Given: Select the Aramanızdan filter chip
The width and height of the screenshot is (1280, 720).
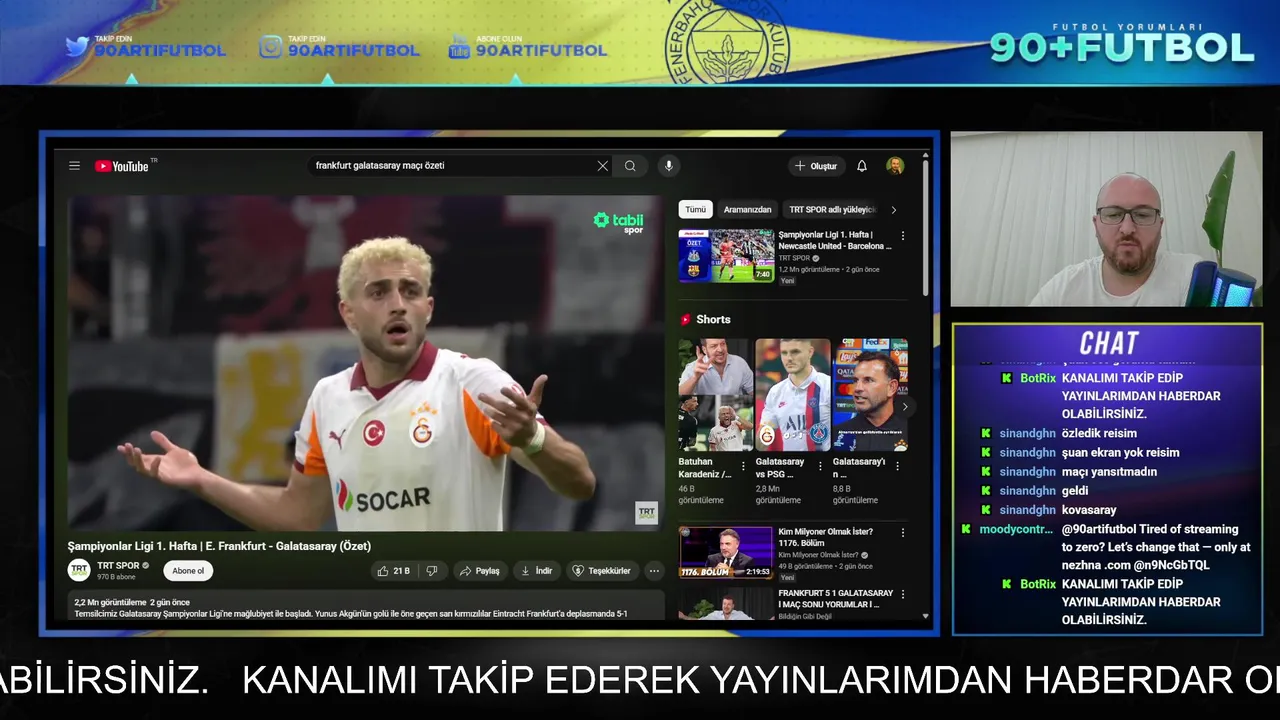Looking at the screenshot, I should [x=748, y=210].
